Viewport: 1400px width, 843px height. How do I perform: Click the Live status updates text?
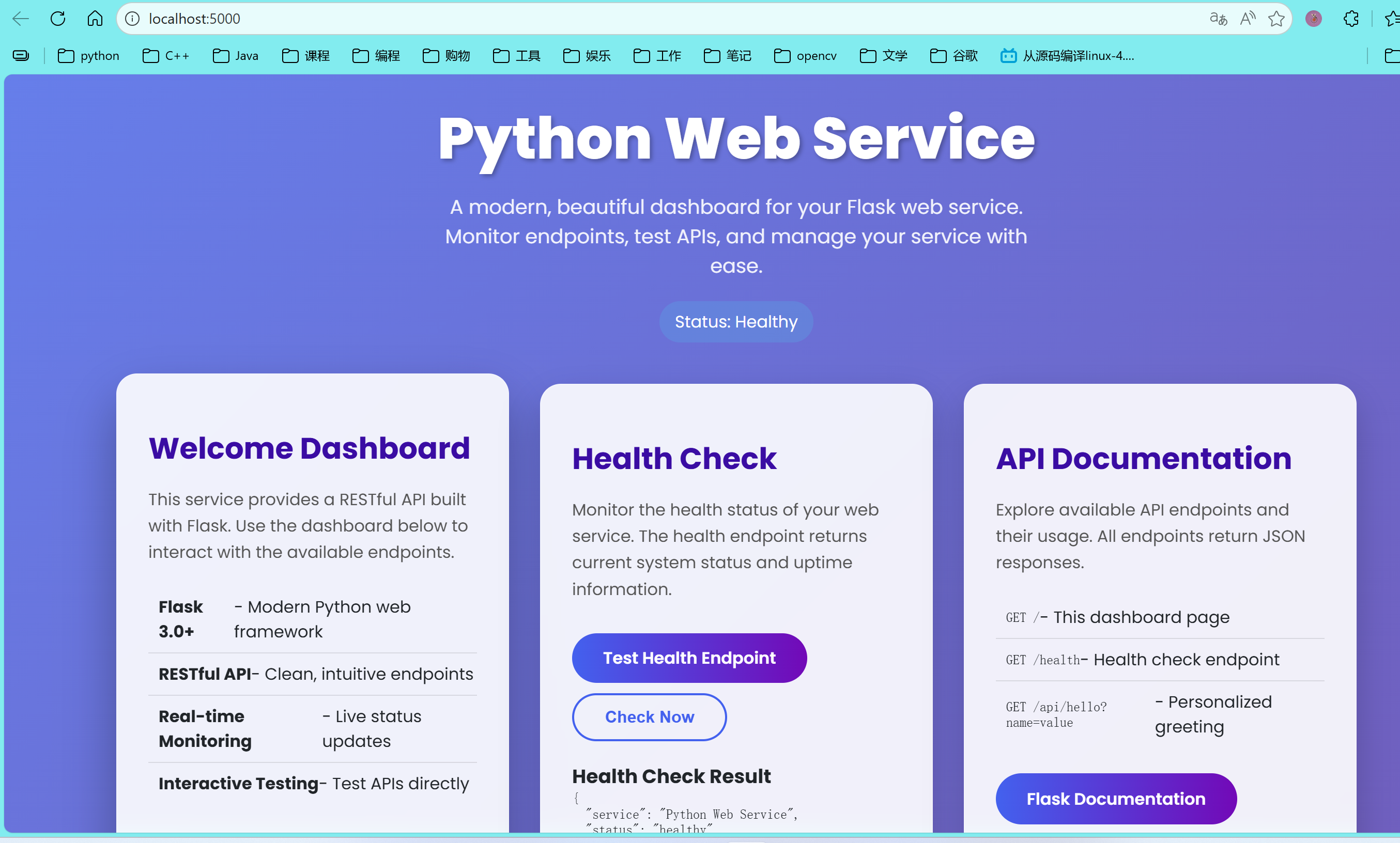(x=372, y=729)
